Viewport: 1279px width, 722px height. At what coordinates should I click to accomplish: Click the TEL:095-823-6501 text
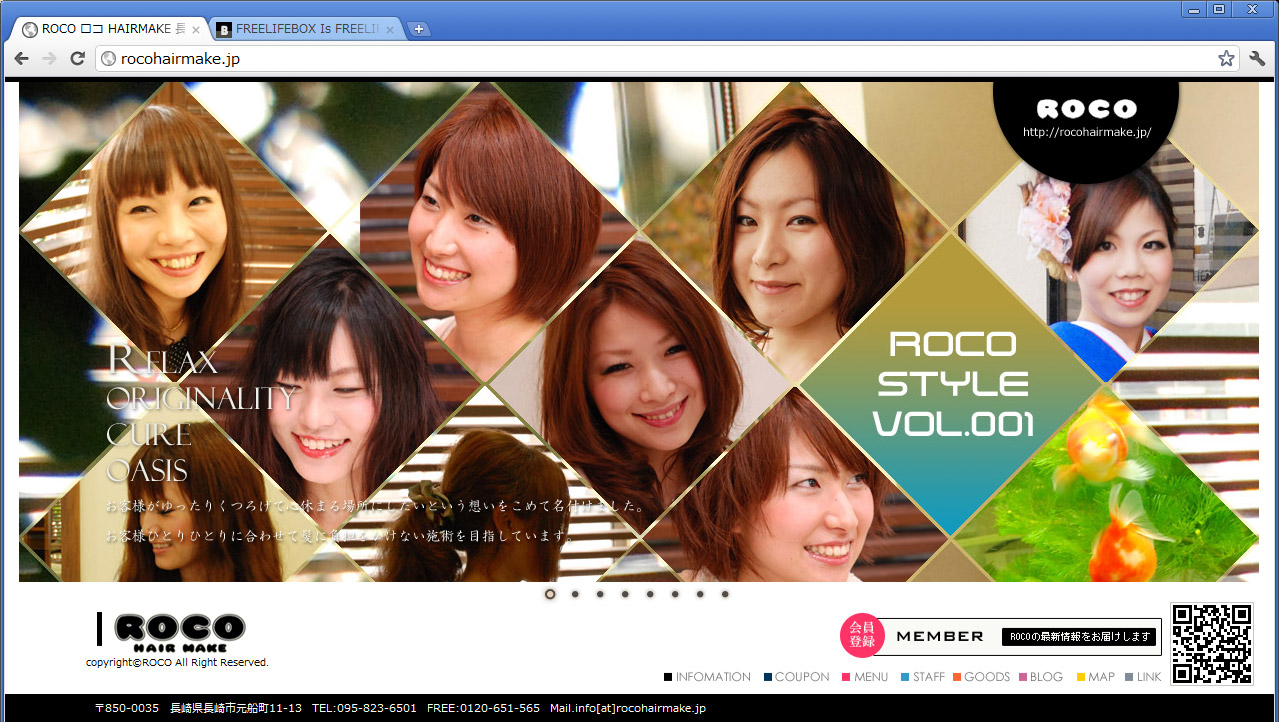pyautogui.click(x=364, y=708)
